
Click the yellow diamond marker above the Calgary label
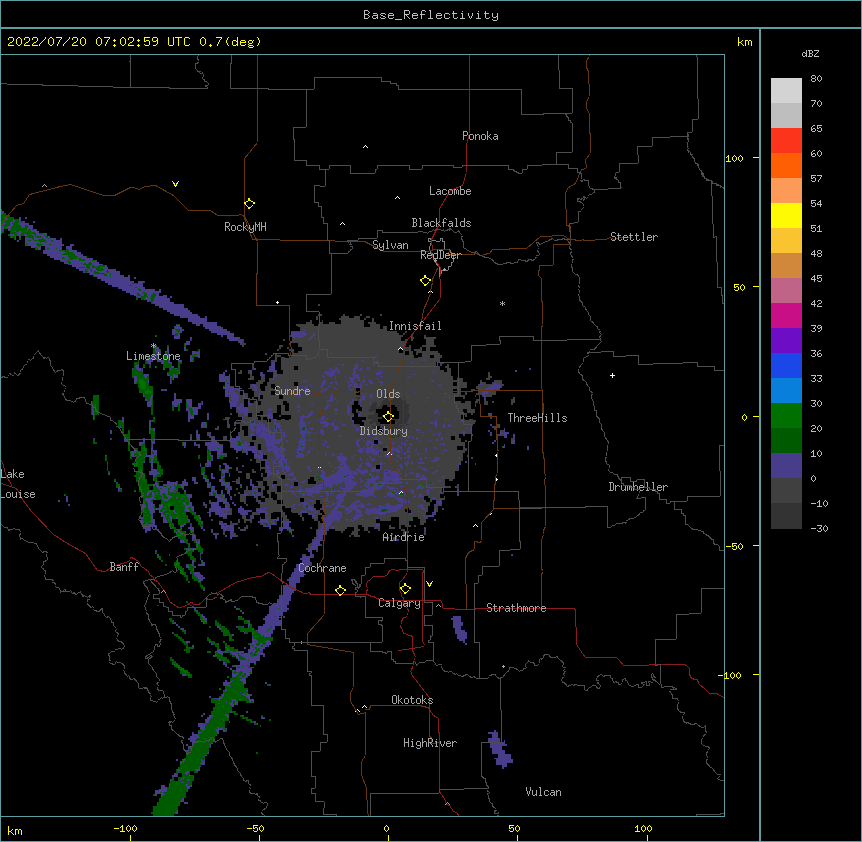pos(405,589)
